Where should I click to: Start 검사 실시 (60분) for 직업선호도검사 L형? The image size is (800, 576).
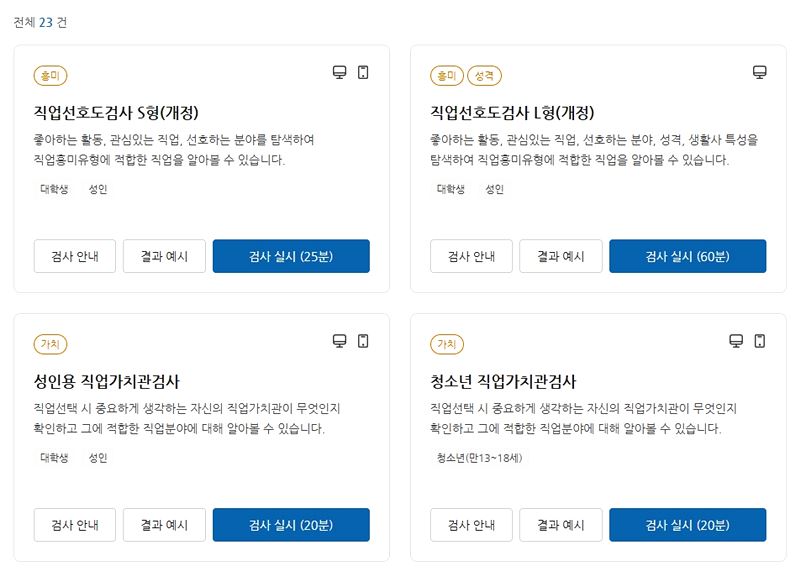click(687, 256)
